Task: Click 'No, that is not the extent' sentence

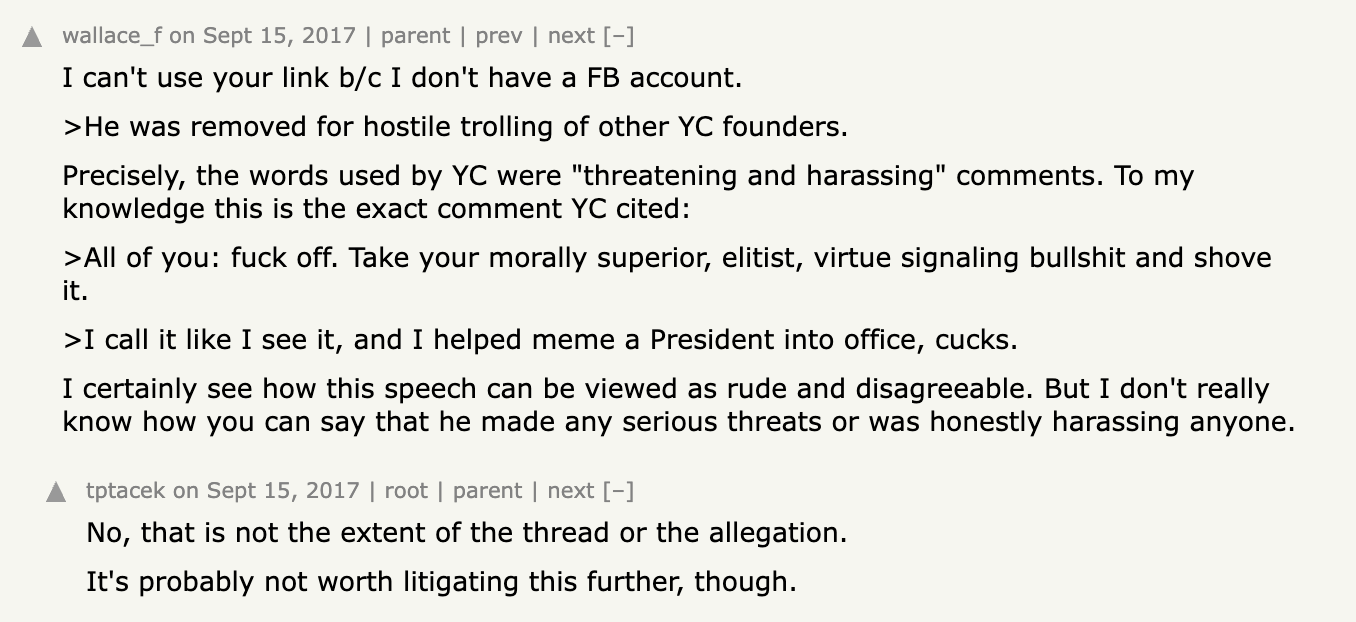Action: tap(466, 533)
